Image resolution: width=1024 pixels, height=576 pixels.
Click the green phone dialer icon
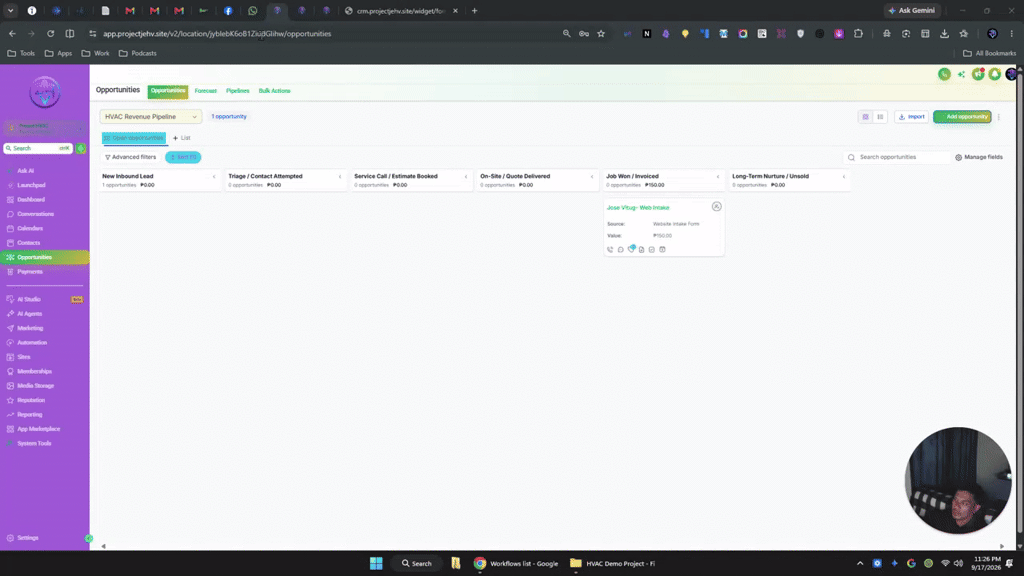[944, 74]
